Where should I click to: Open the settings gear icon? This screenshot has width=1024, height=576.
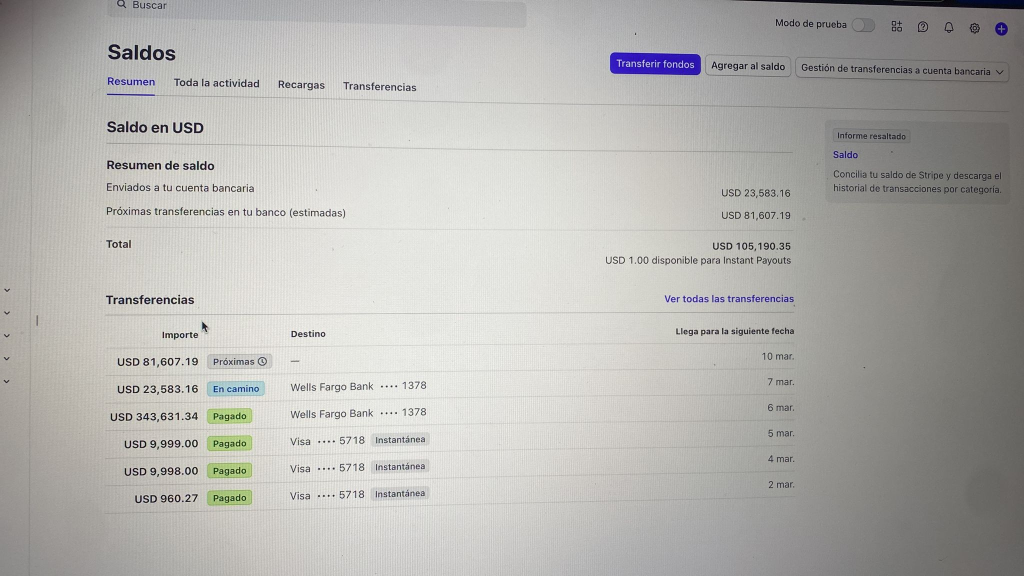pyautogui.click(x=974, y=28)
